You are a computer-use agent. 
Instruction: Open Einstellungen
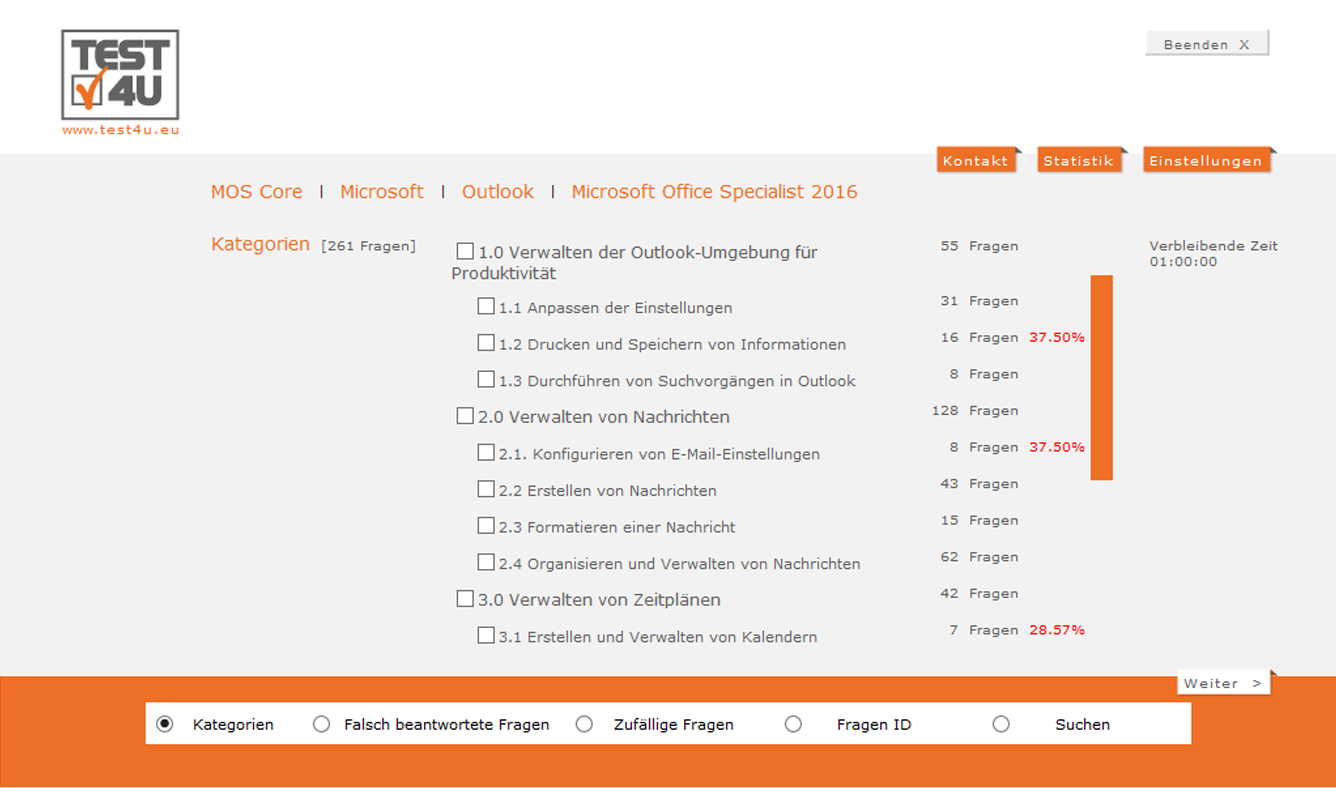coord(1207,160)
